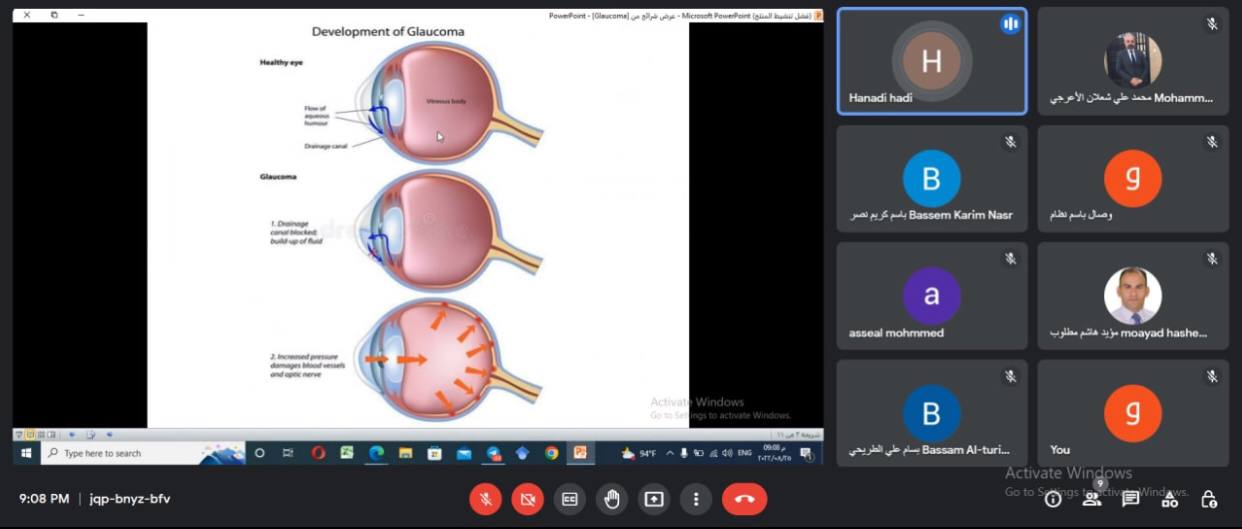Open the host controls lock icon
The height and width of the screenshot is (529, 1242).
pyautogui.click(x=1208, y=499)
